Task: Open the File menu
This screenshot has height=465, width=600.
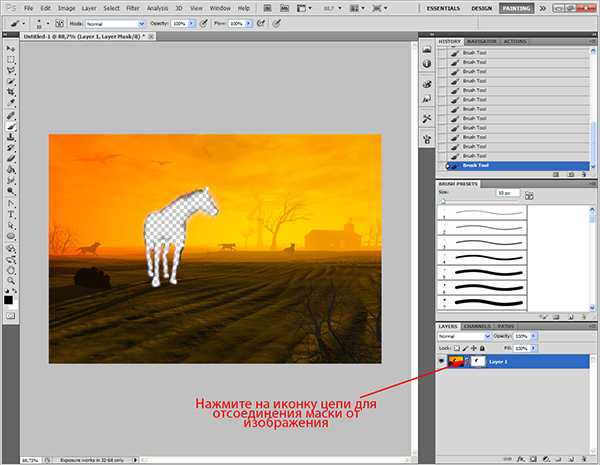Action: (28, 8)
